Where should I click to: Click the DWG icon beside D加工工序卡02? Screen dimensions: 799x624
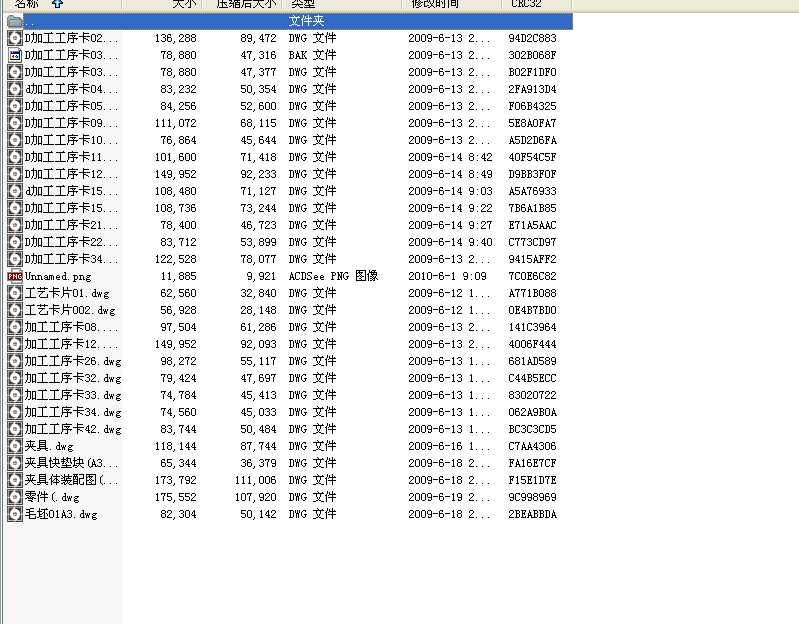click(x=15, y=38)
